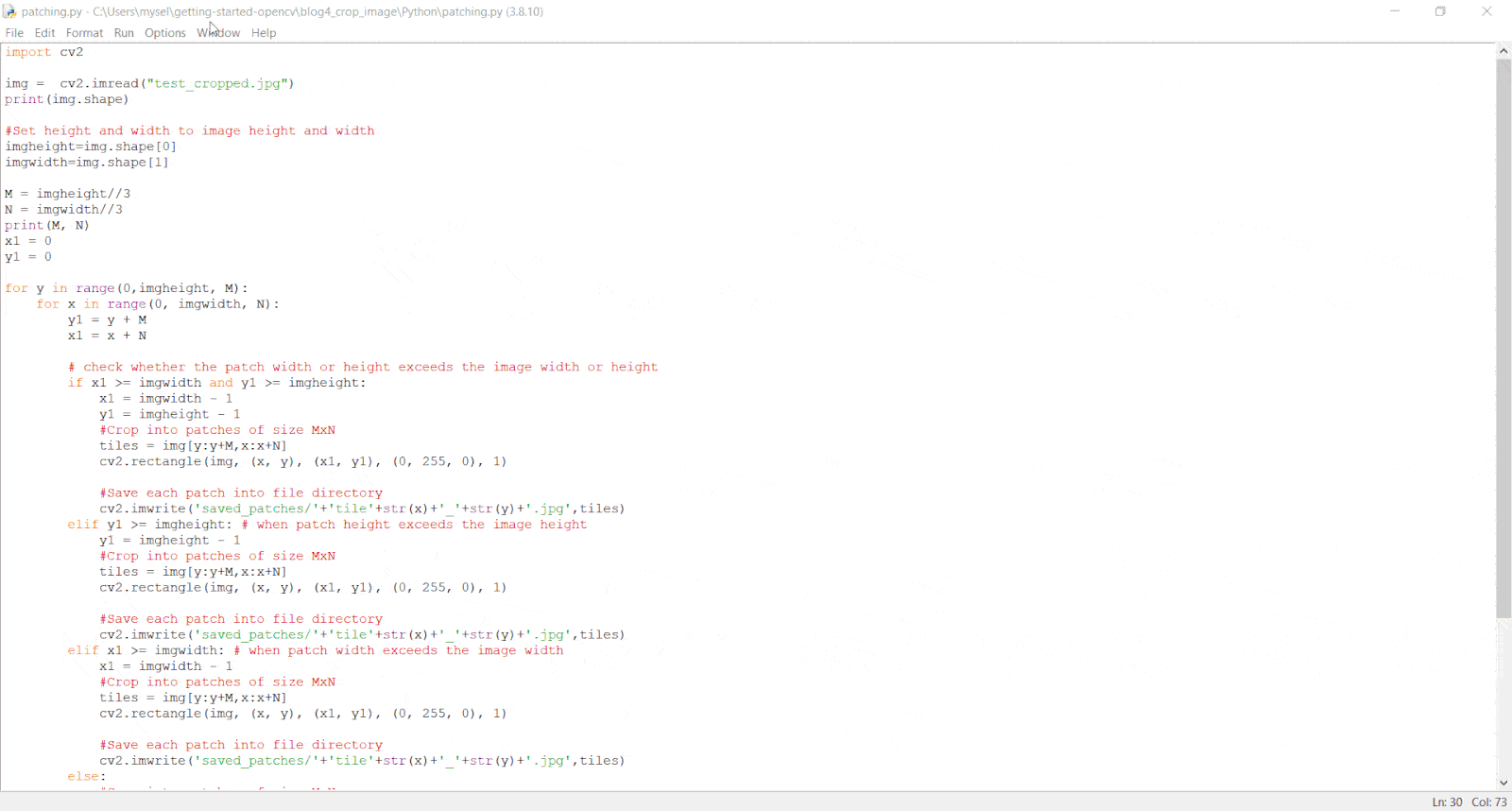Click the 'if x1 >= imgwidth and y1 >= imgheight:' line
Viewport: 1512px width, 811px height.
[x=216, y=383]
